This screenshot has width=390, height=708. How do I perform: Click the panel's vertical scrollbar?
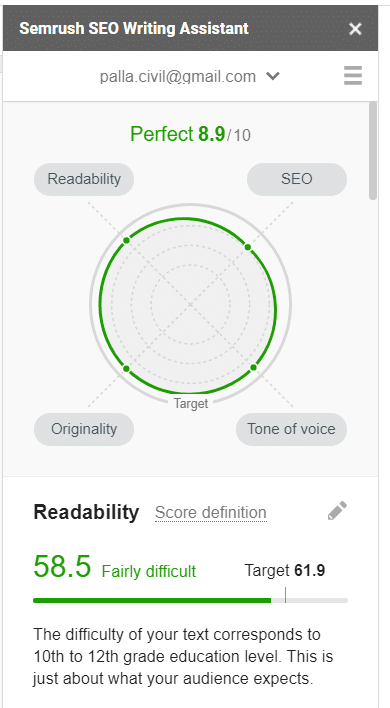pos(372,150)
